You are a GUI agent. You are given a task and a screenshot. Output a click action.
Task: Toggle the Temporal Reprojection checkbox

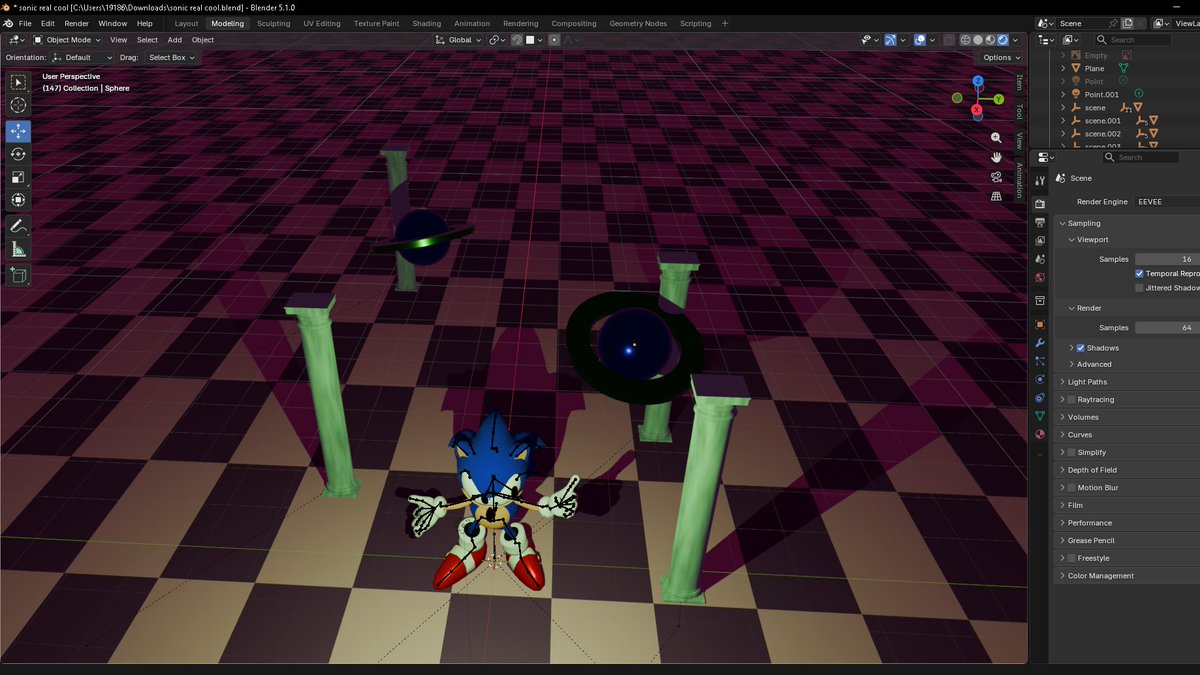tap(1139, 273)
